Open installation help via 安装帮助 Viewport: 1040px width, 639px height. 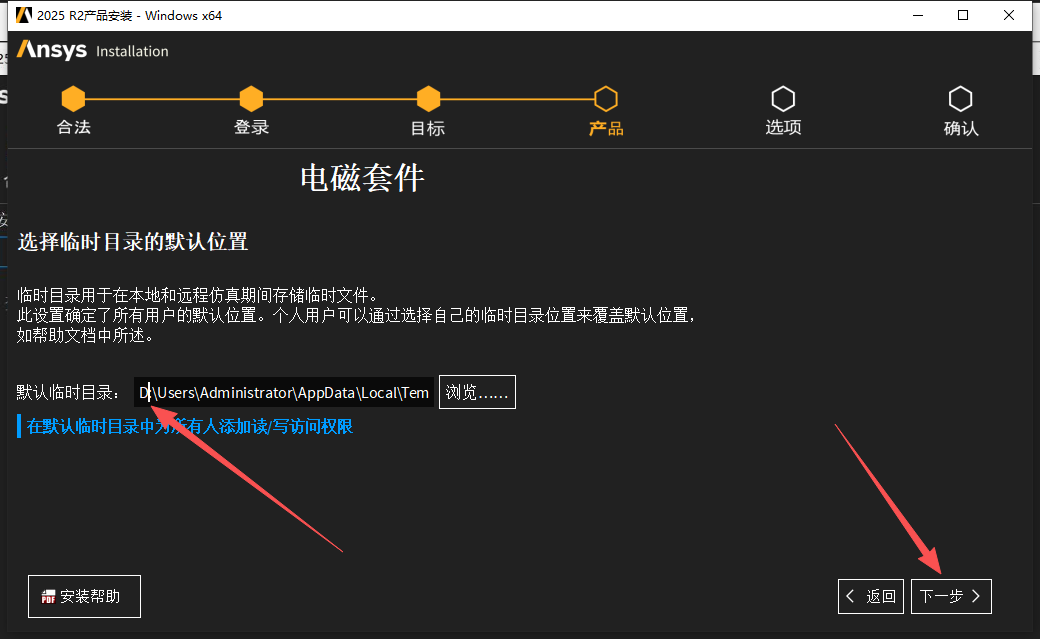pyautogui.click(x=84, y=596)
